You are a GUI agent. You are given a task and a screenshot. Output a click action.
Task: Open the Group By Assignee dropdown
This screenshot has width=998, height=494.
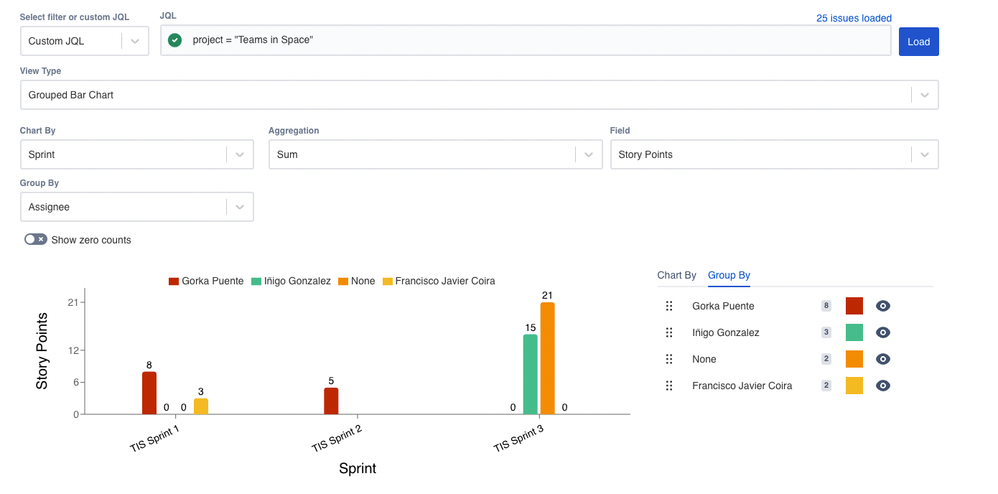point(137,207)
